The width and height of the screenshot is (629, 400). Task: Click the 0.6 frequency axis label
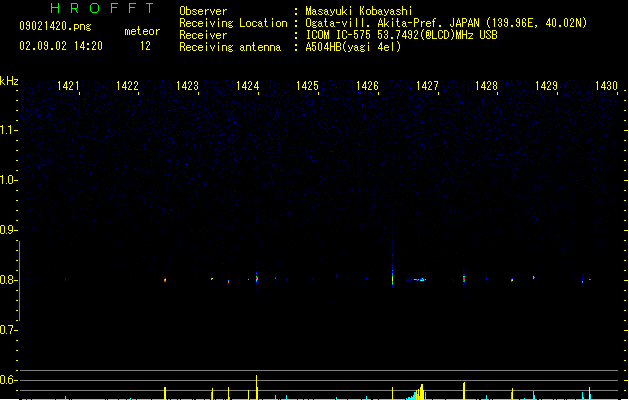point(8,380)
